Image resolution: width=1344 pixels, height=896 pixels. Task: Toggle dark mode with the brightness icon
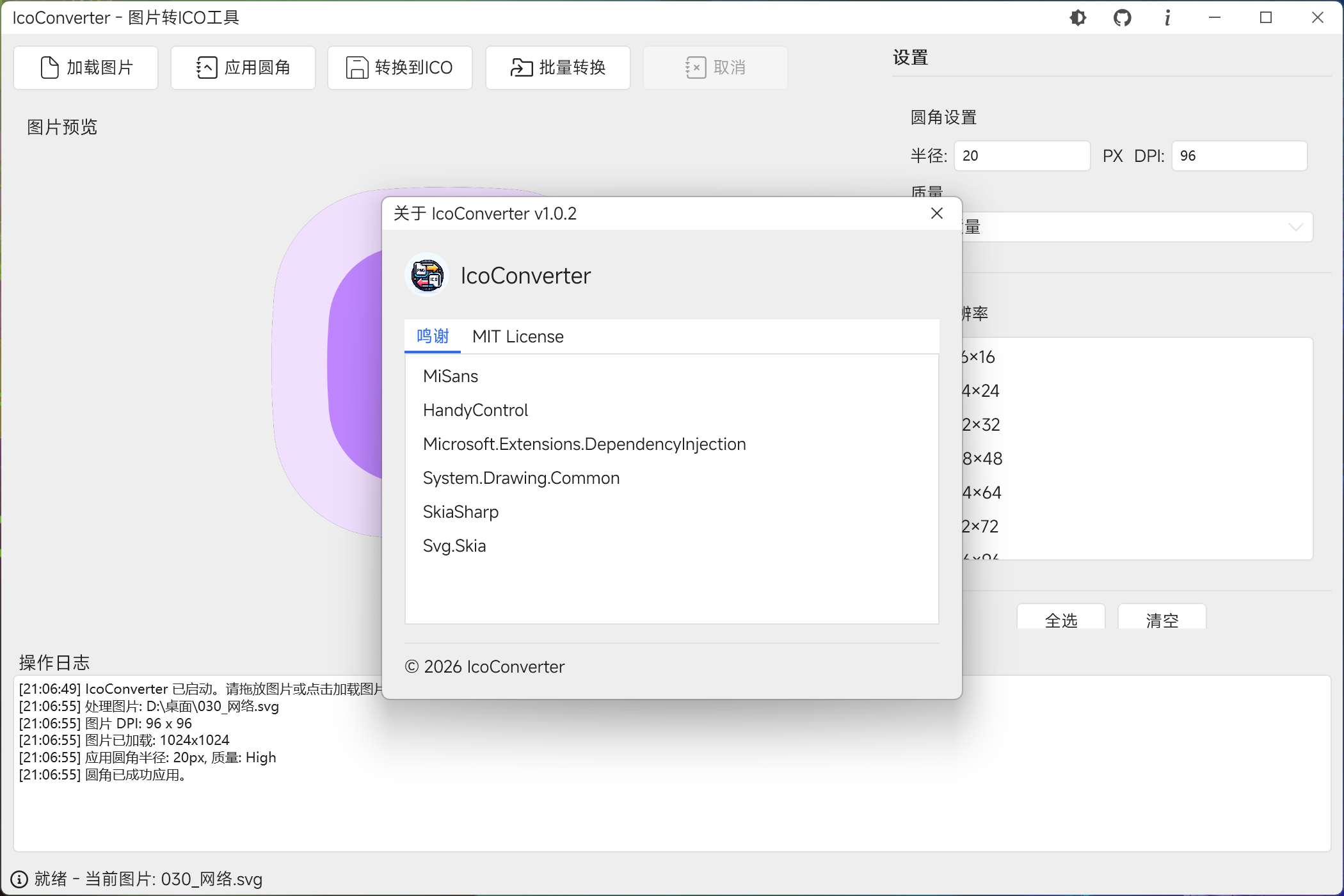[1077, 17]
